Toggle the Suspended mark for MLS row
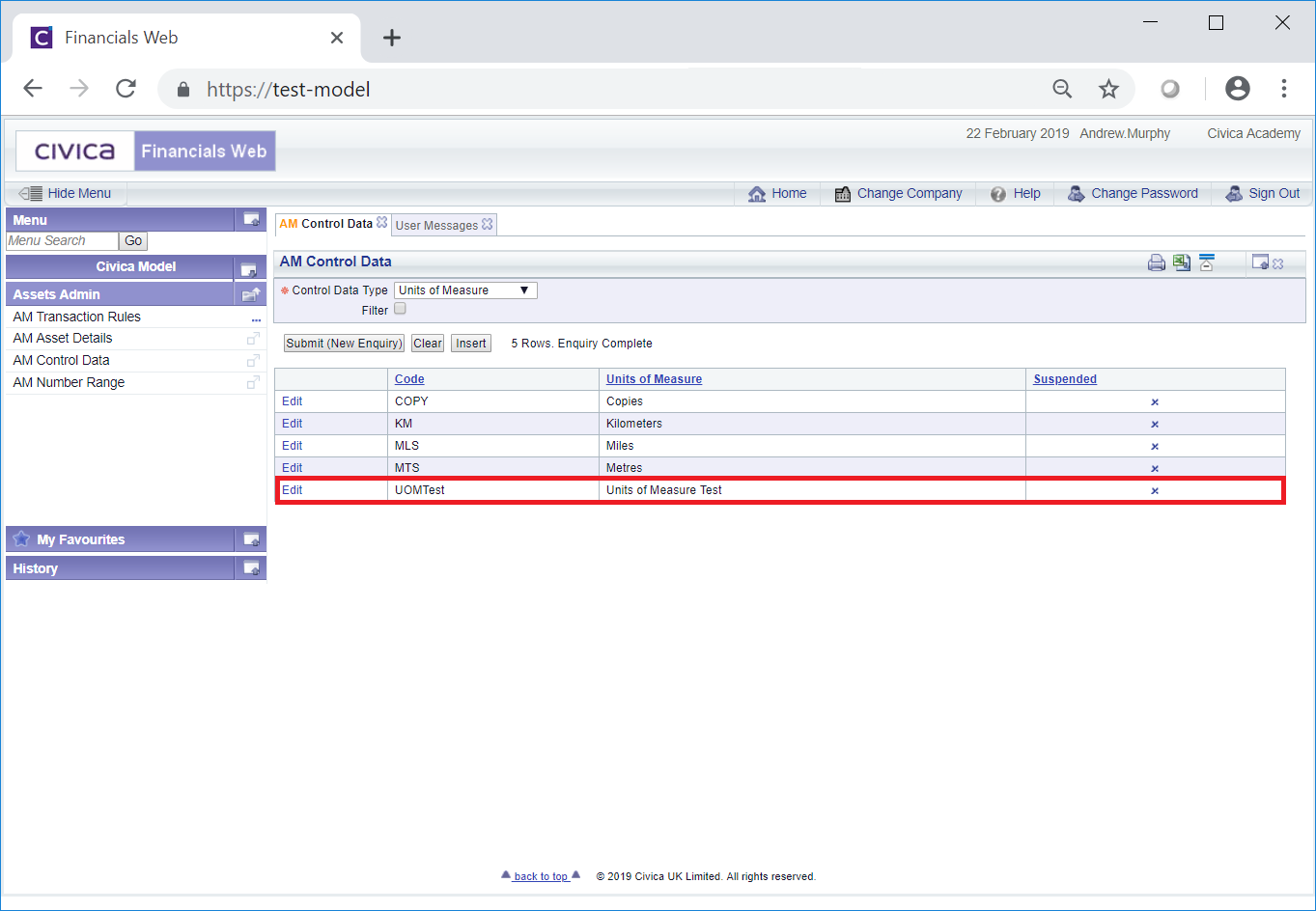The height and width of the screenshot is (911, 1316). click(x=1155, y=447)
